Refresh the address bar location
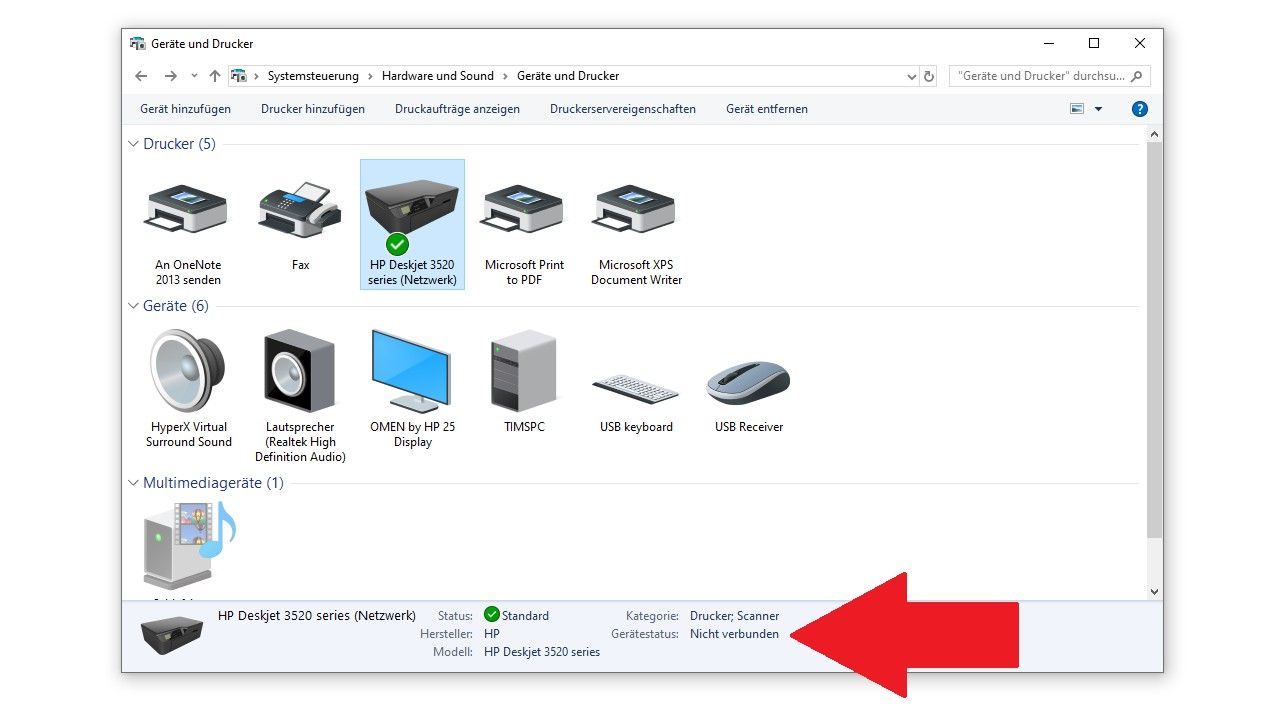 tap(929, 76)
